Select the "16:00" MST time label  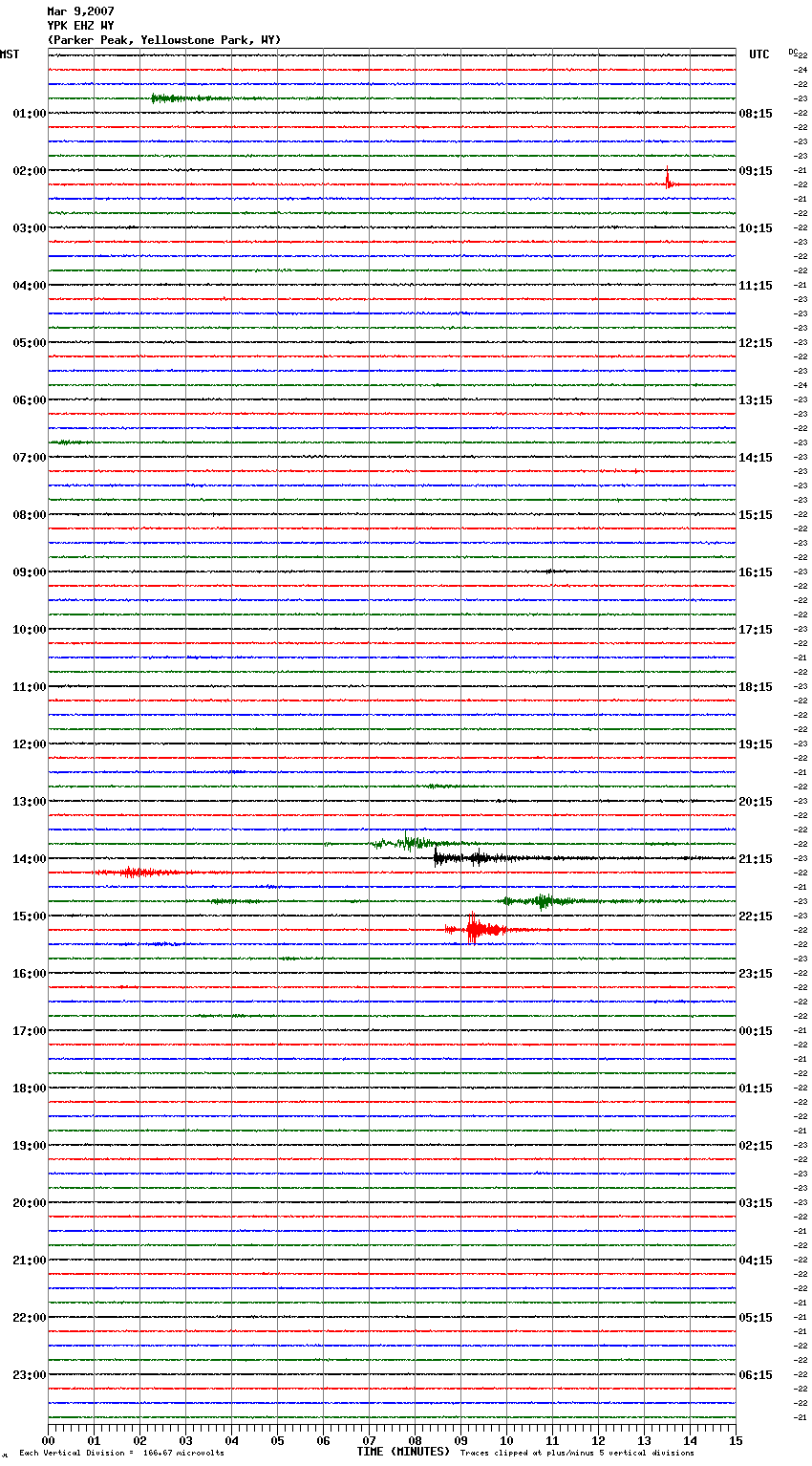(29, 974)
